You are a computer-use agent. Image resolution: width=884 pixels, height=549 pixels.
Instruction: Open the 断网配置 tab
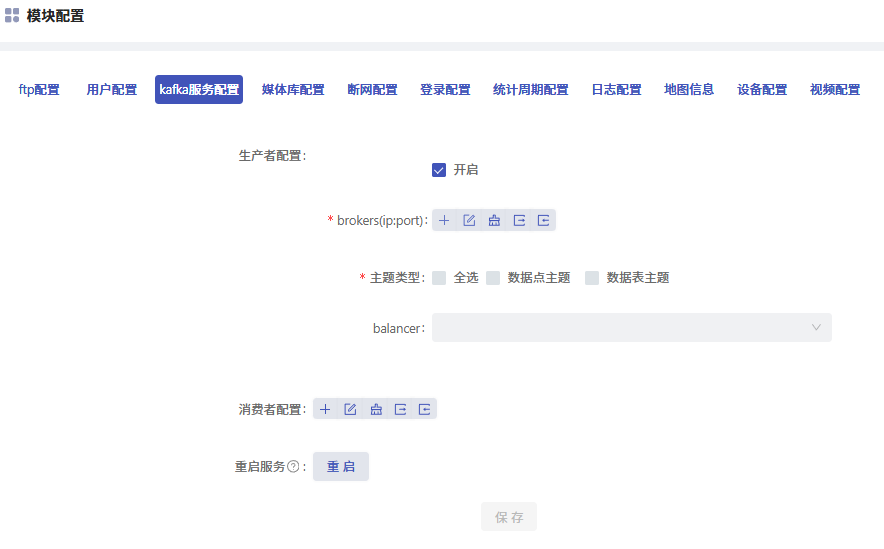[372, 90]
